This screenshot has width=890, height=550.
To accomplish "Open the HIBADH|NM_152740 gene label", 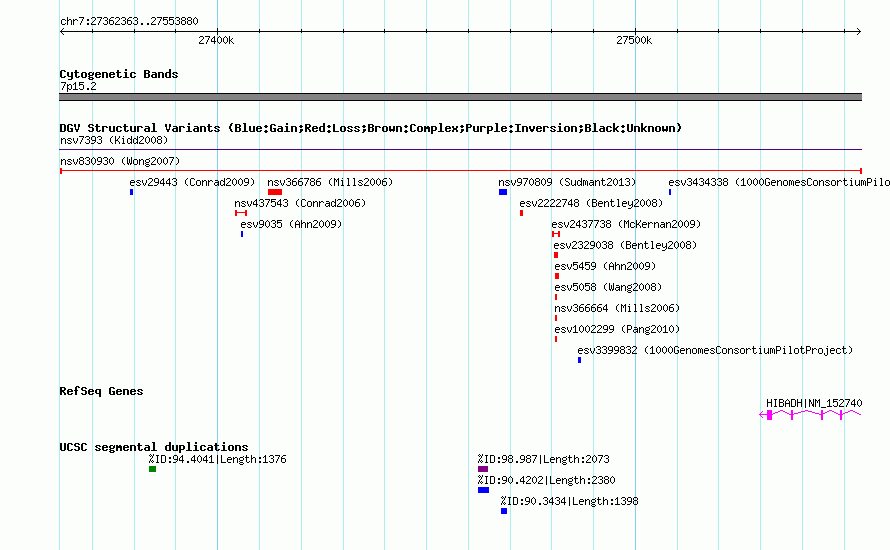I will 814,403.
